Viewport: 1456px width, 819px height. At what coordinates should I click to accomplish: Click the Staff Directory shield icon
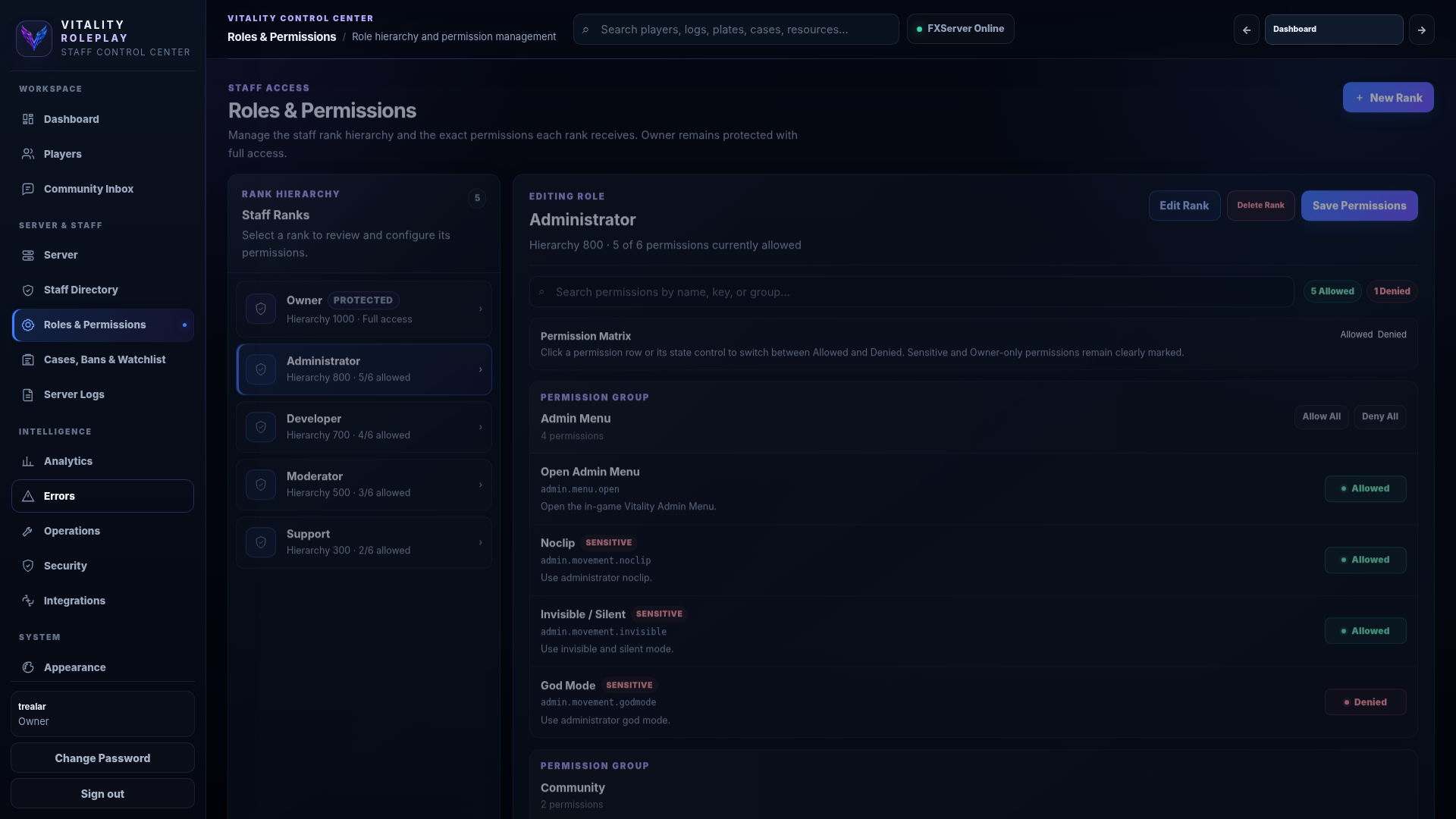point(28,290)
